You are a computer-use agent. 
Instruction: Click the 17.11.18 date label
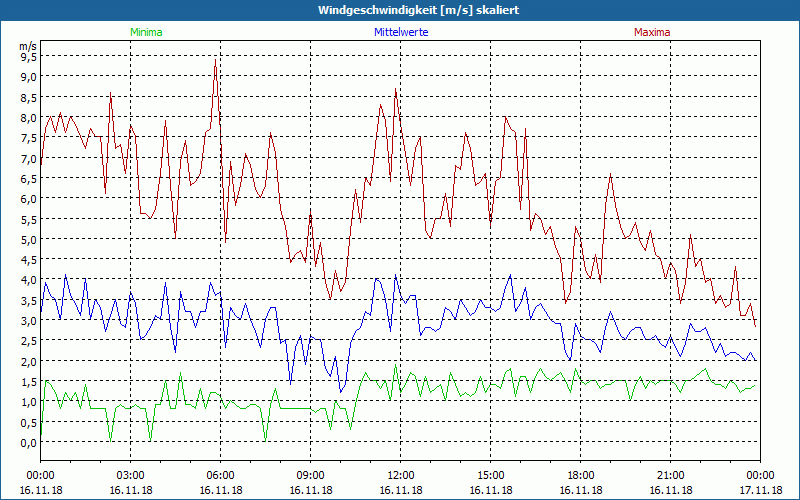[x=760, y=491]
